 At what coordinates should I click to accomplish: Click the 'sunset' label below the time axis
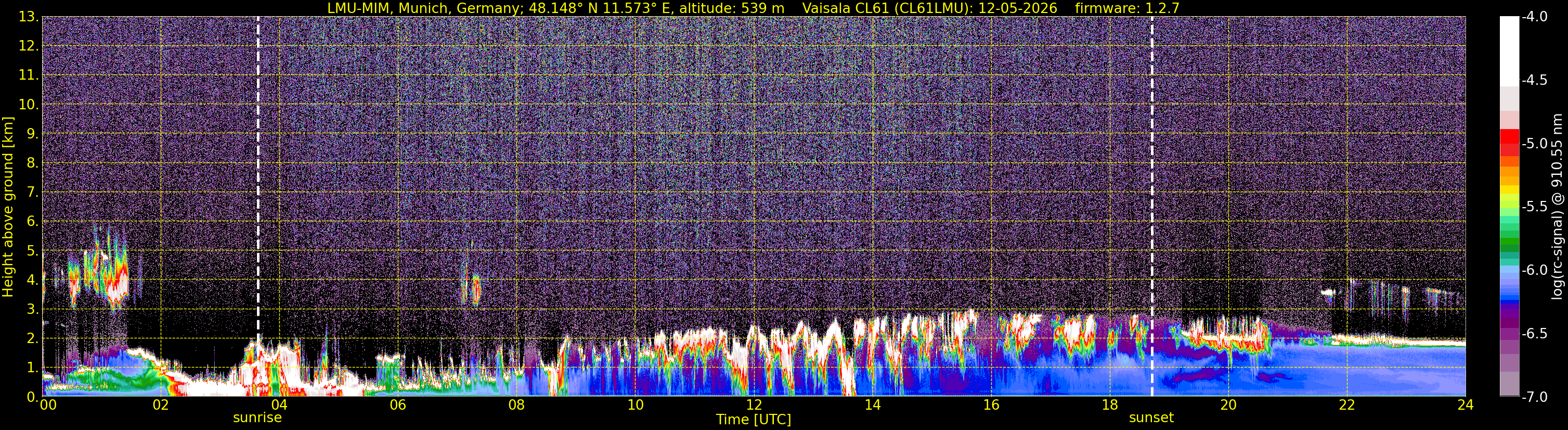point(1151,418)
